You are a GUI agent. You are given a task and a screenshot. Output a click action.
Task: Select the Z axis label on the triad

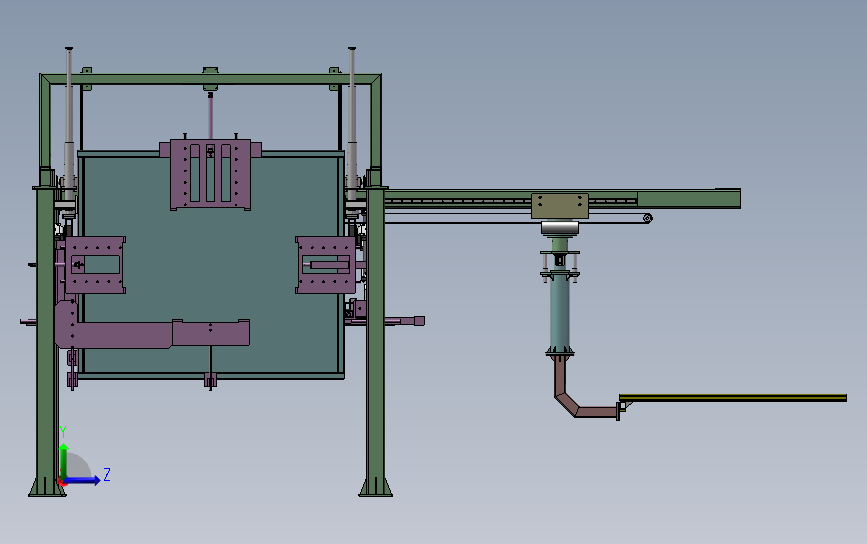pyautogui.click(x=107, y=474)
